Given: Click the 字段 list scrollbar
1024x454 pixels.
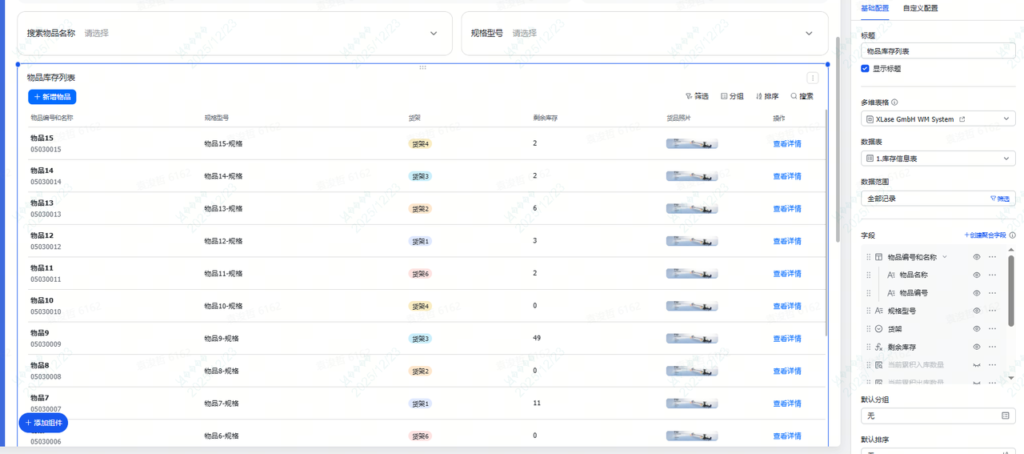Looking at the screenshot, I should click(x=1011, y=290).
